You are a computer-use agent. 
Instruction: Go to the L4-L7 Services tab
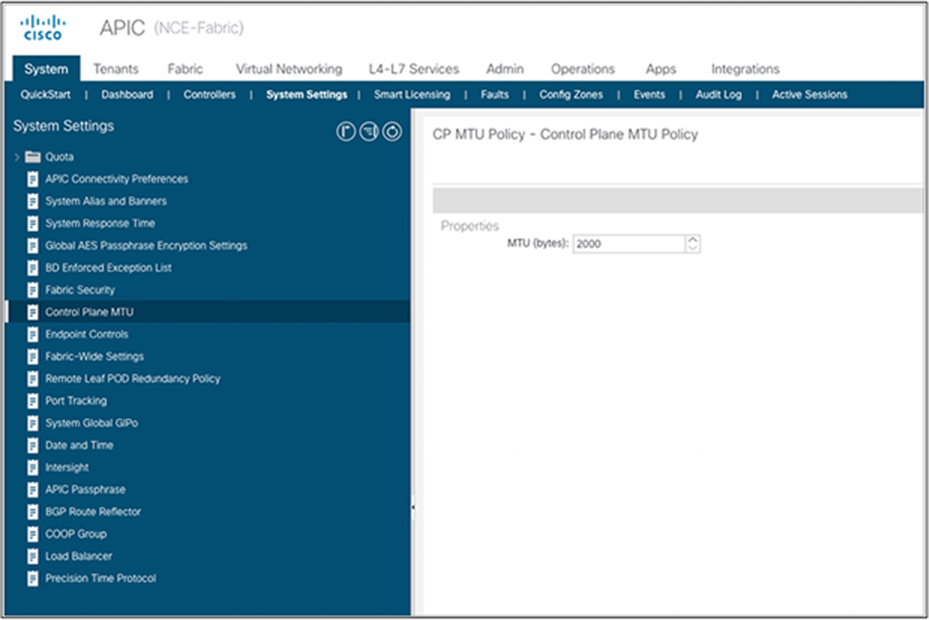tap(414, 69)
